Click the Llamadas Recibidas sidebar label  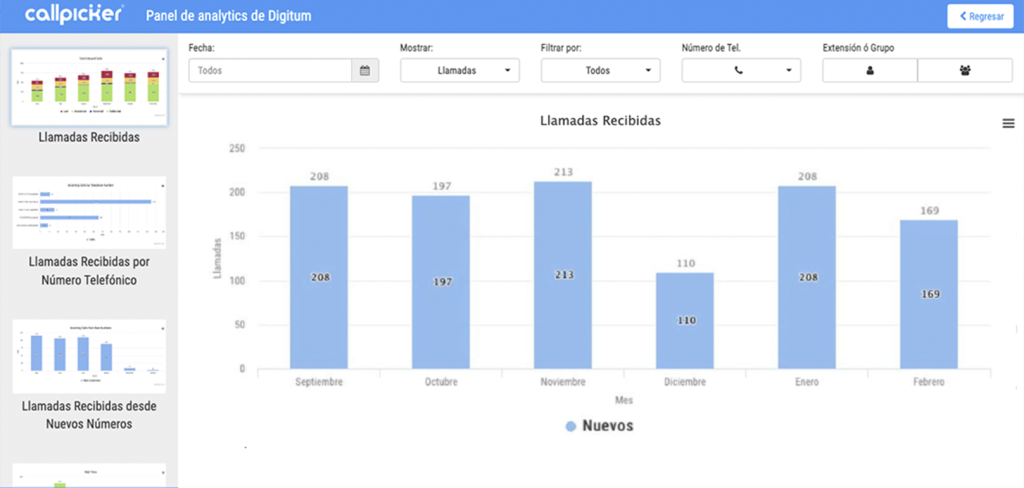88,138
